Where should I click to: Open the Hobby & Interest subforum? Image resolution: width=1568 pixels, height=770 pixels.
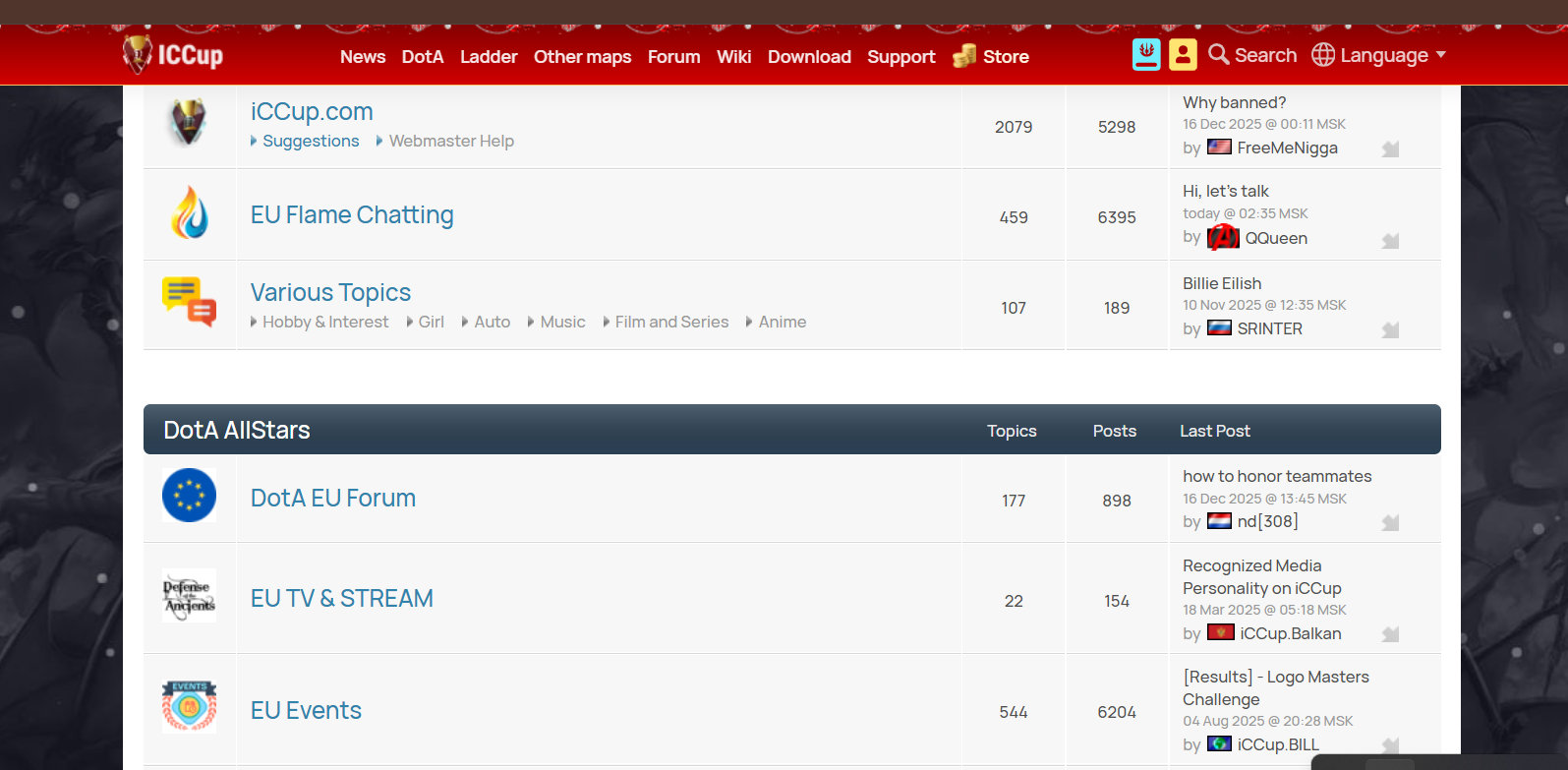point(325,322)
